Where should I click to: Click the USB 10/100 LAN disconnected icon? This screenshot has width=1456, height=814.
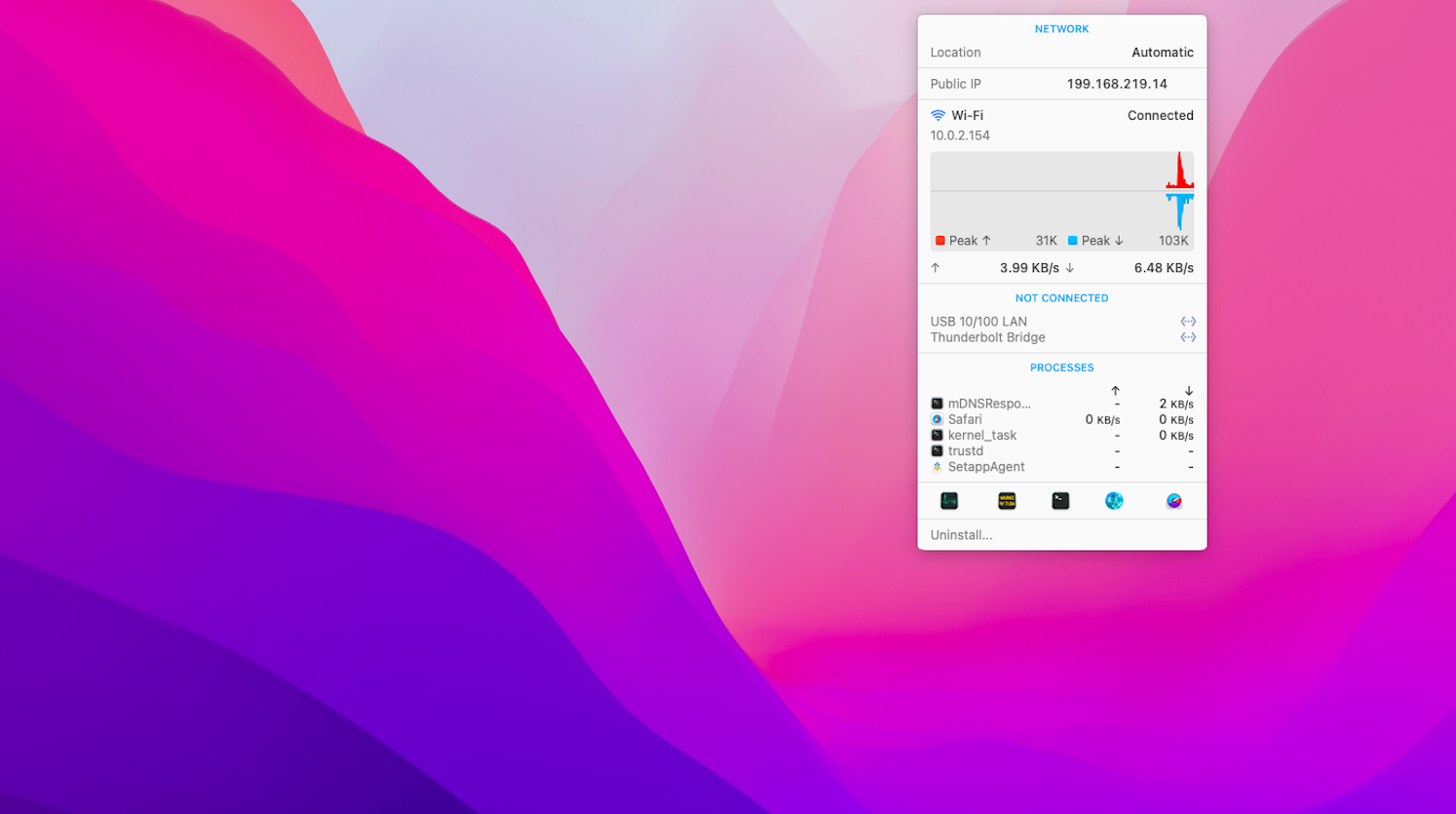1187,322
